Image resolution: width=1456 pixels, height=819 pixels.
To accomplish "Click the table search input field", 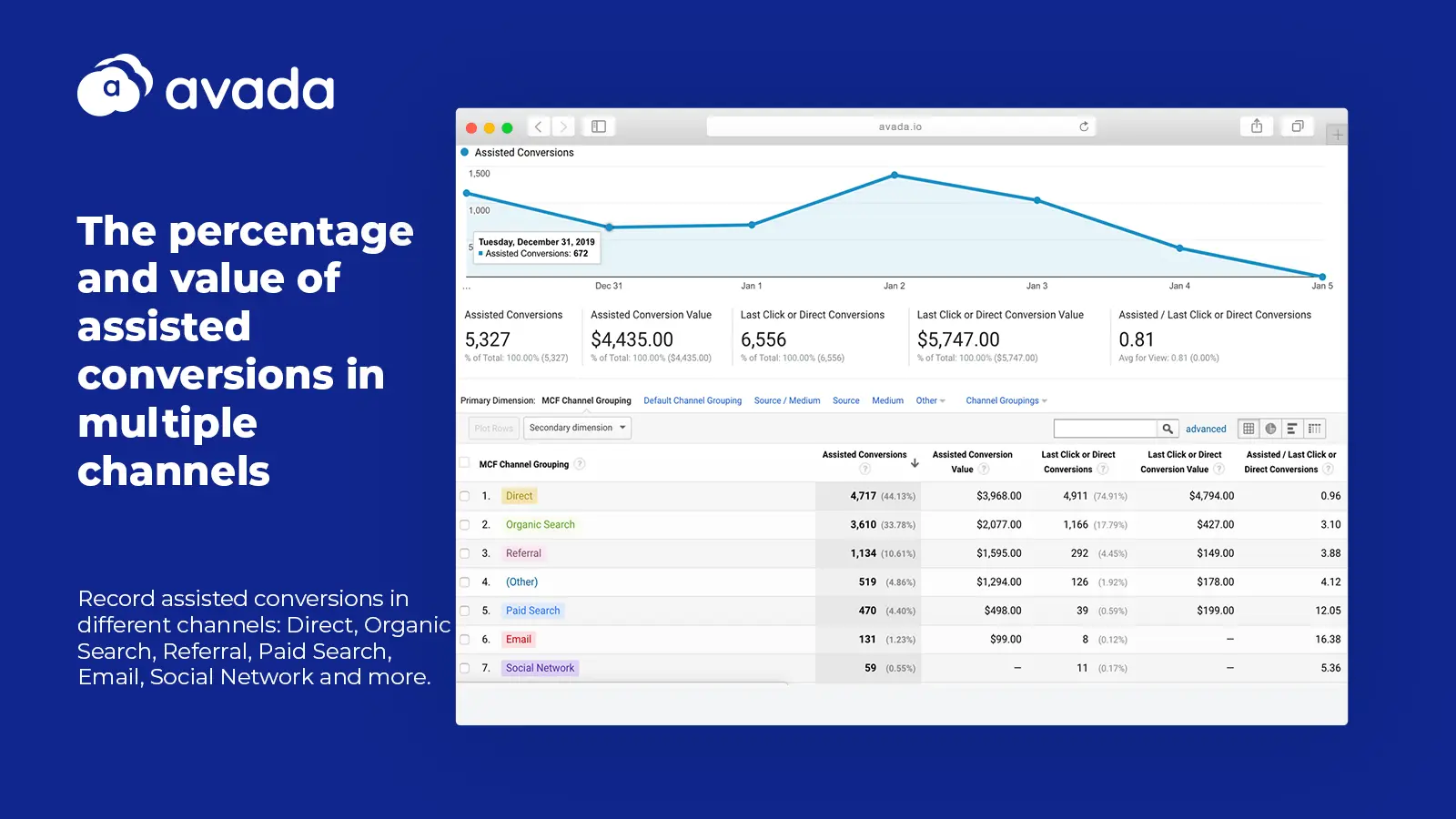I will coord(1105,429).
